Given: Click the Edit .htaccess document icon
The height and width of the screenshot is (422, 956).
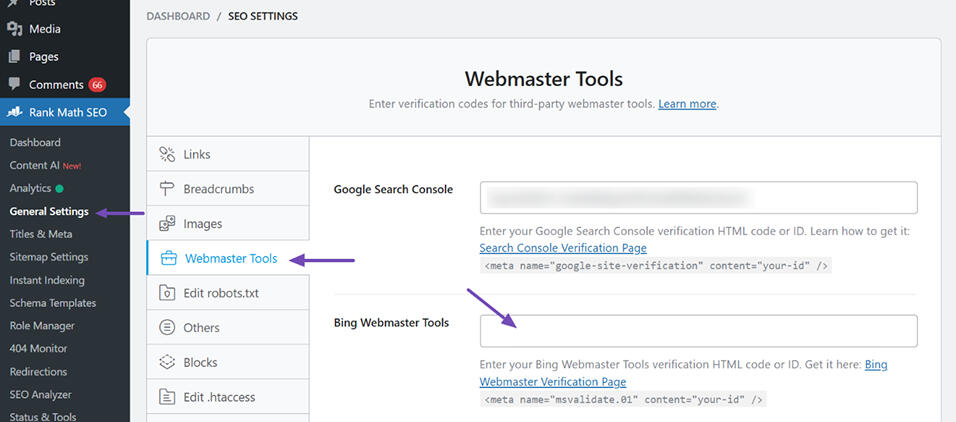Looking at the screenshot, I should point(168,397).
